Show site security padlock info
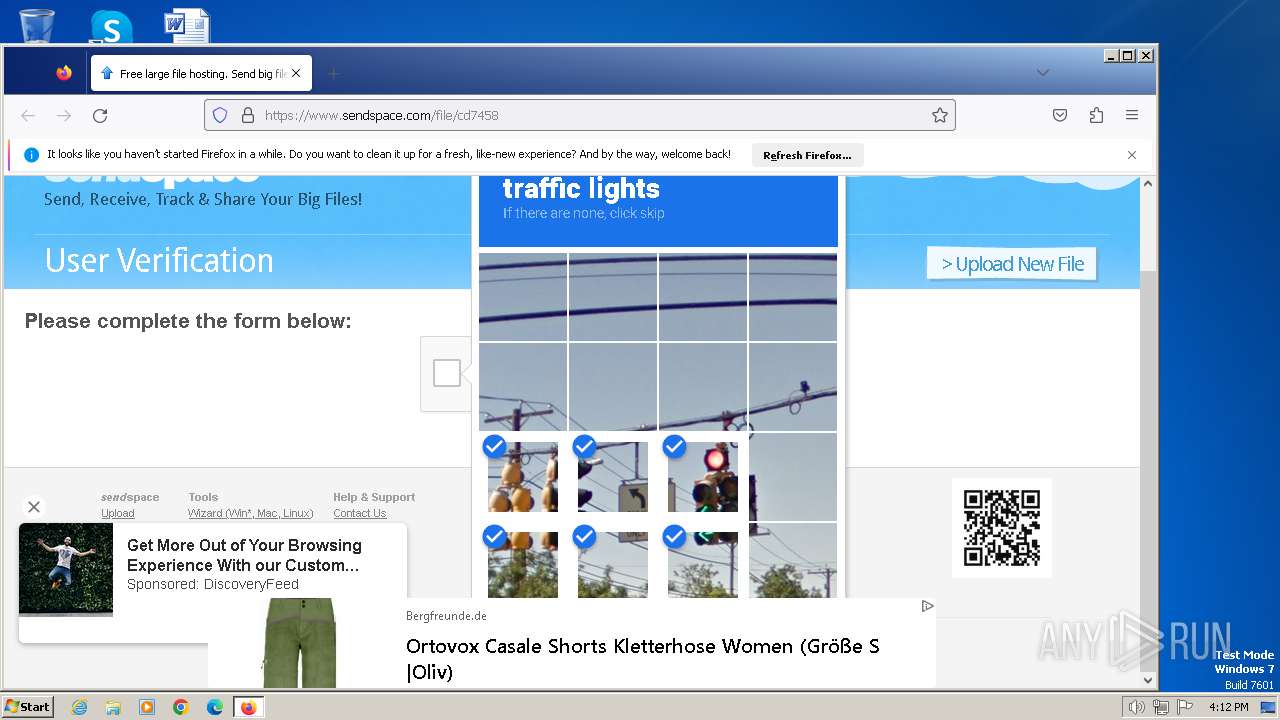 click(248, 115)
